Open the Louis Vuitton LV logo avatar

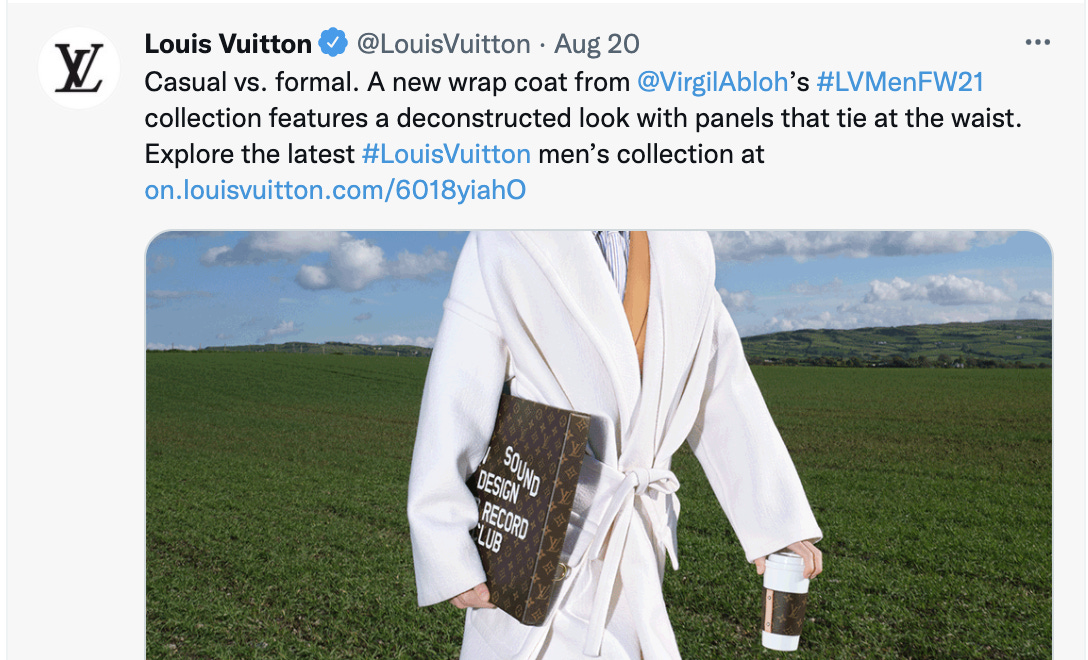click(x=78, y=68)
